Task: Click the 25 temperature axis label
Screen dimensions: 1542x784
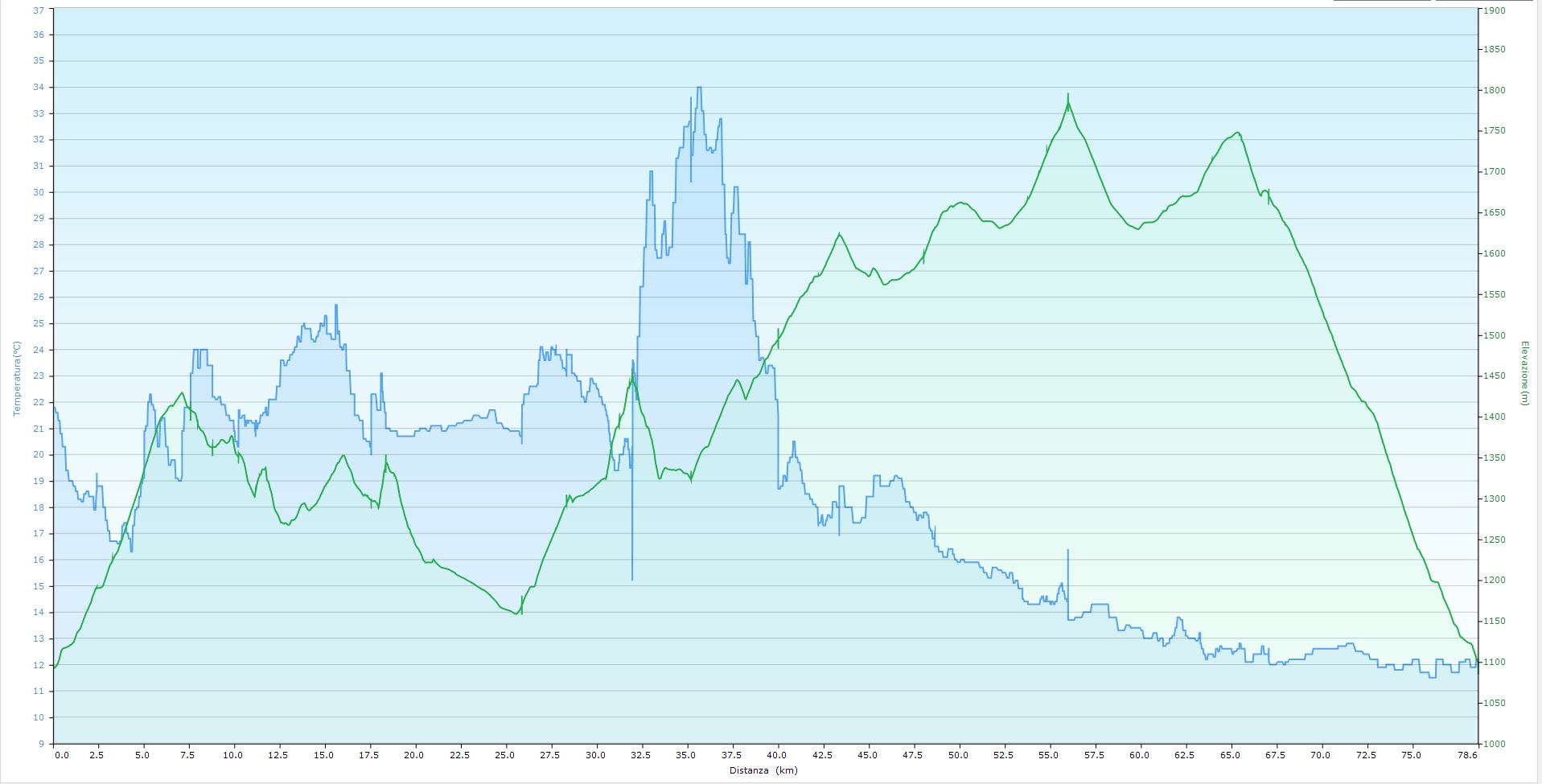Action: pos(39,323)
